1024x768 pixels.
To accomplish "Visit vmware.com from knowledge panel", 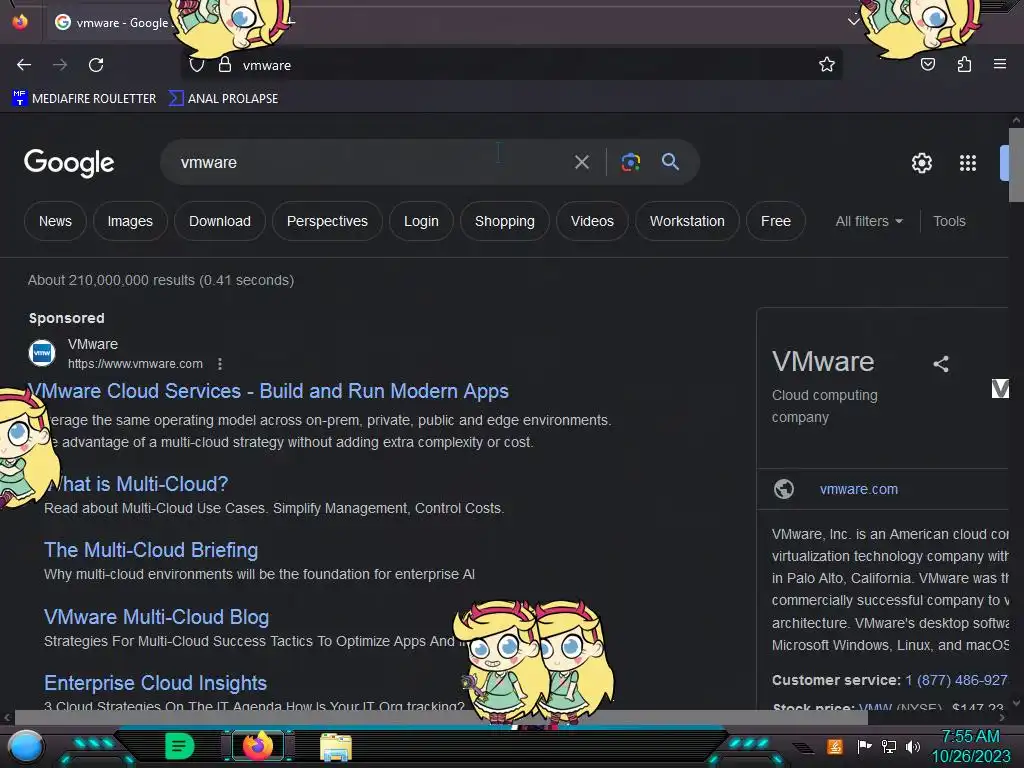I will 859,488.
